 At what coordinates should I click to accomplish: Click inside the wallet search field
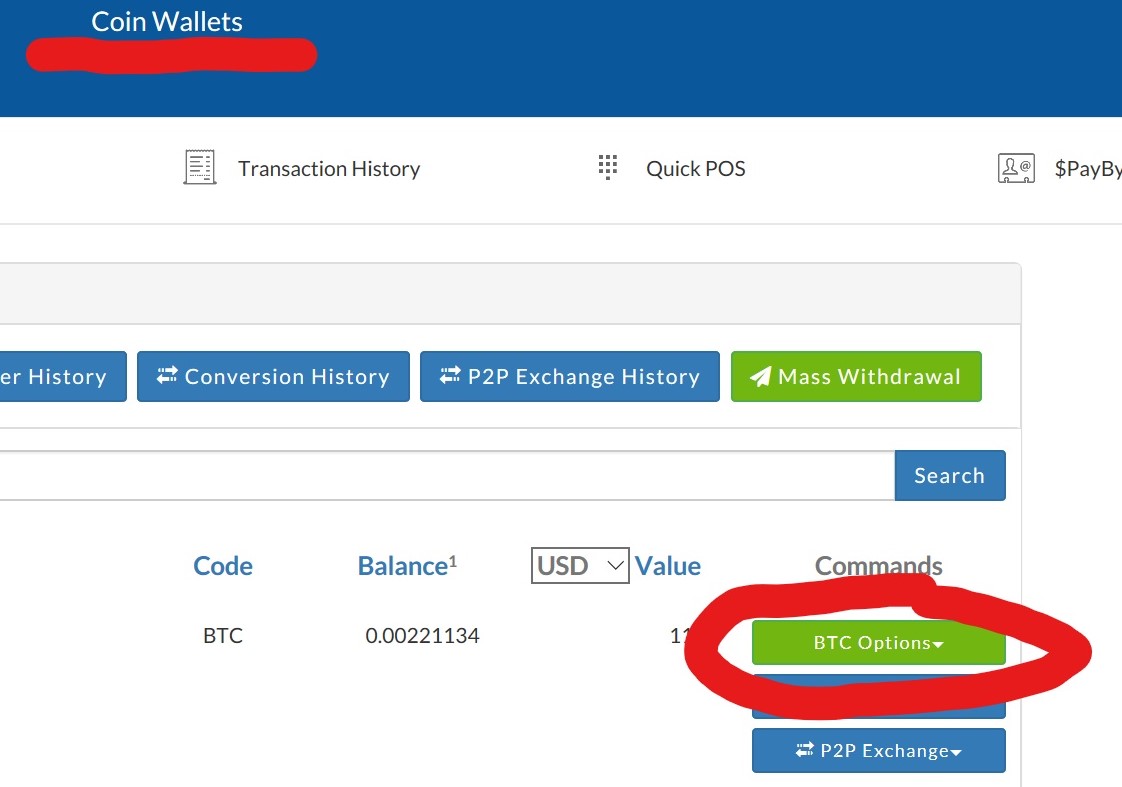[447, 475]
